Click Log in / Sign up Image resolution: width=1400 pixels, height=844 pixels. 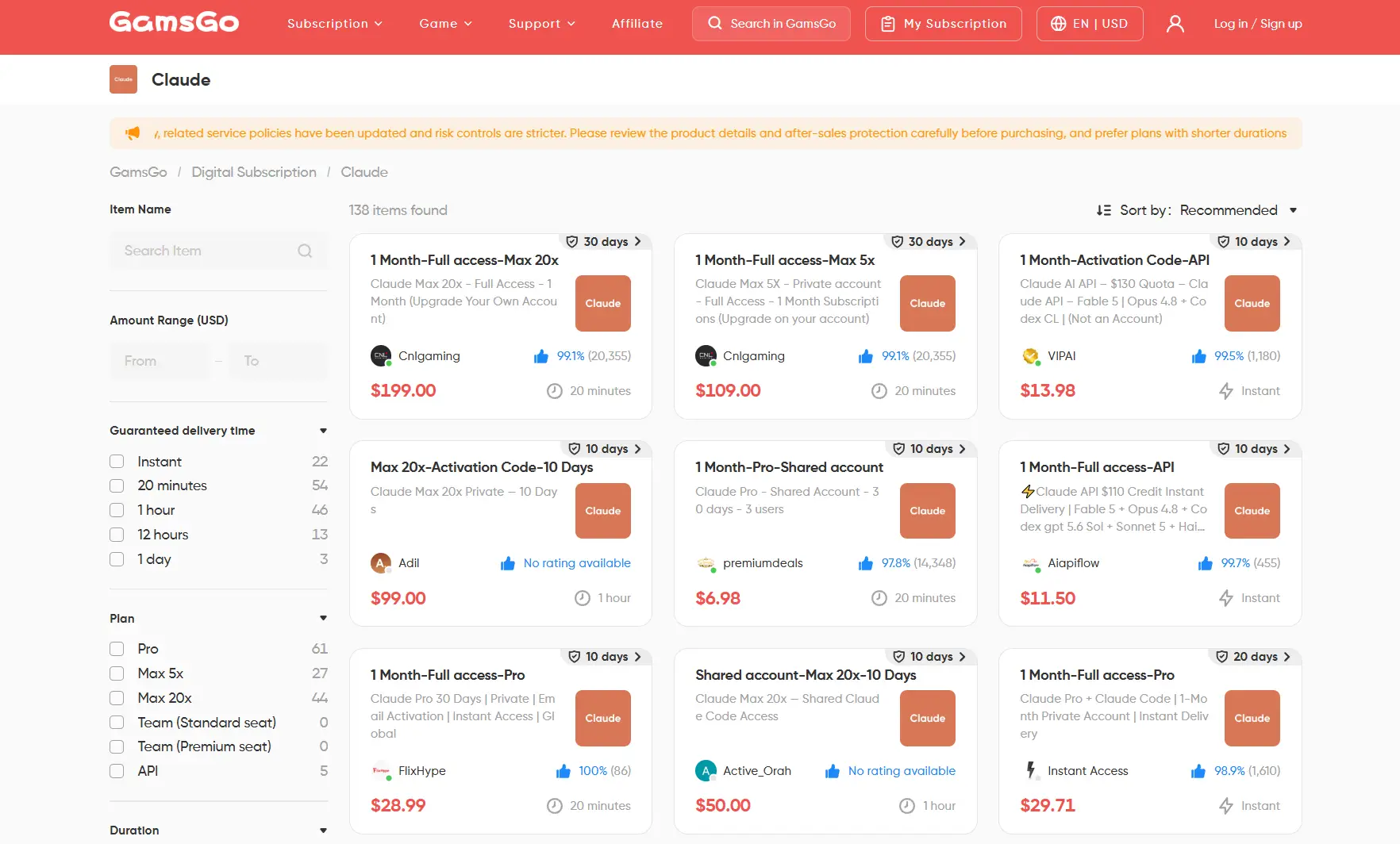point(1258,24)
